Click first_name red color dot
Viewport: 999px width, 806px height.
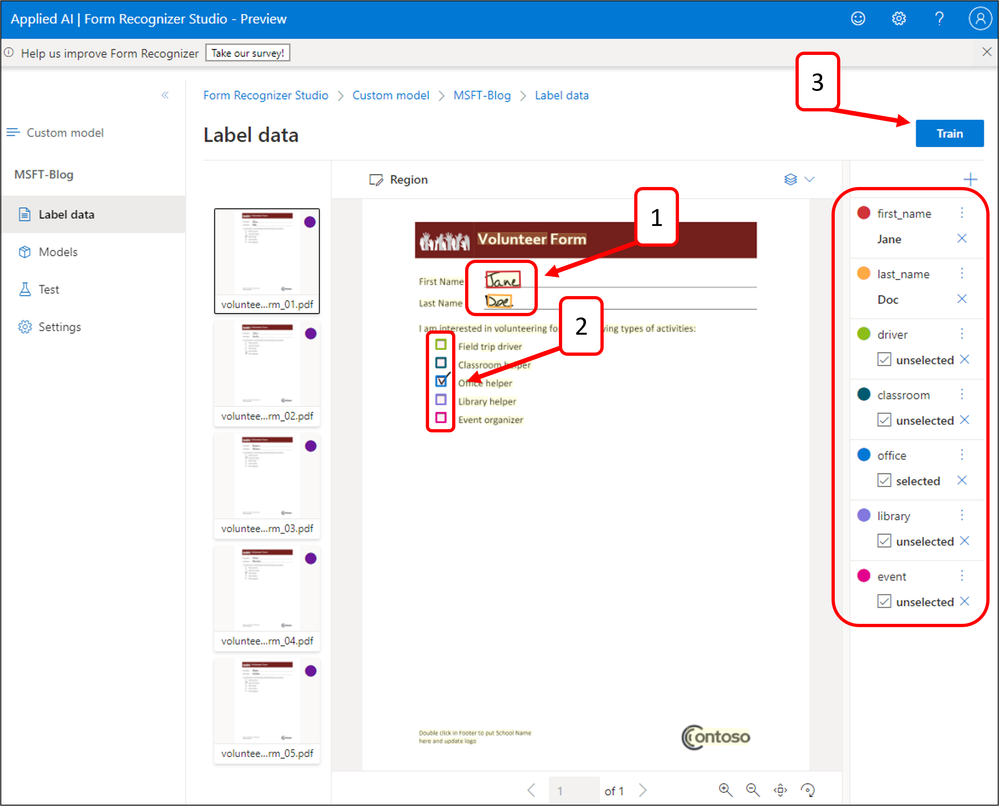click(863, 213)
